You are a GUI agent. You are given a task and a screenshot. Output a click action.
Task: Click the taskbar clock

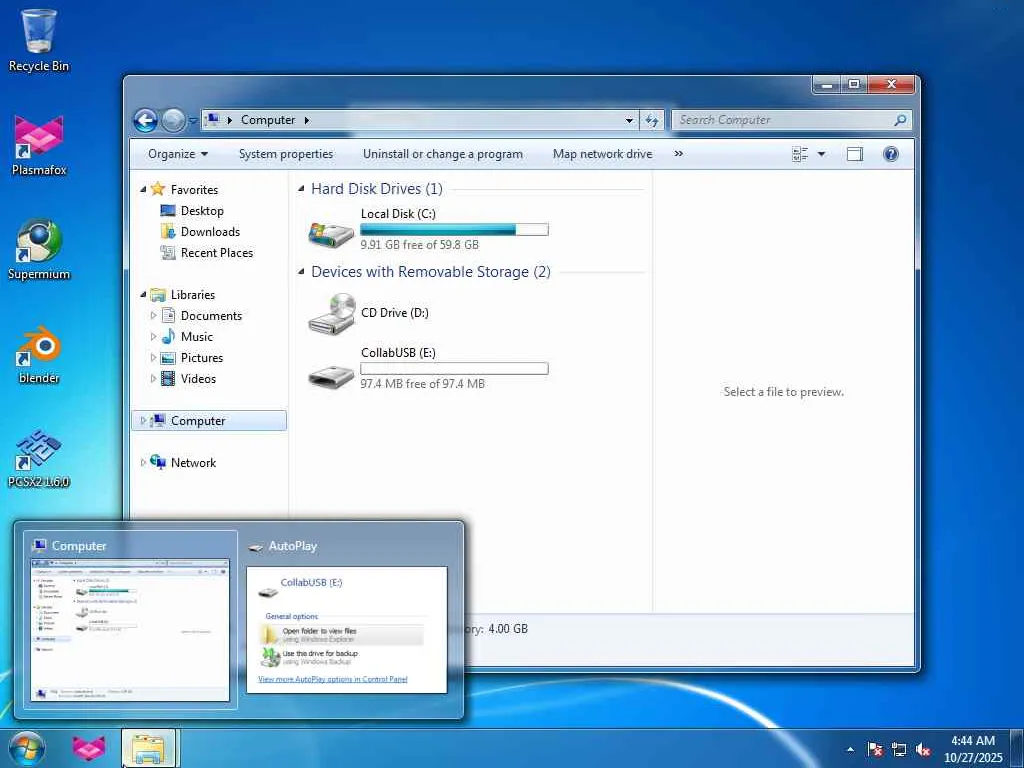pos(972,749)
